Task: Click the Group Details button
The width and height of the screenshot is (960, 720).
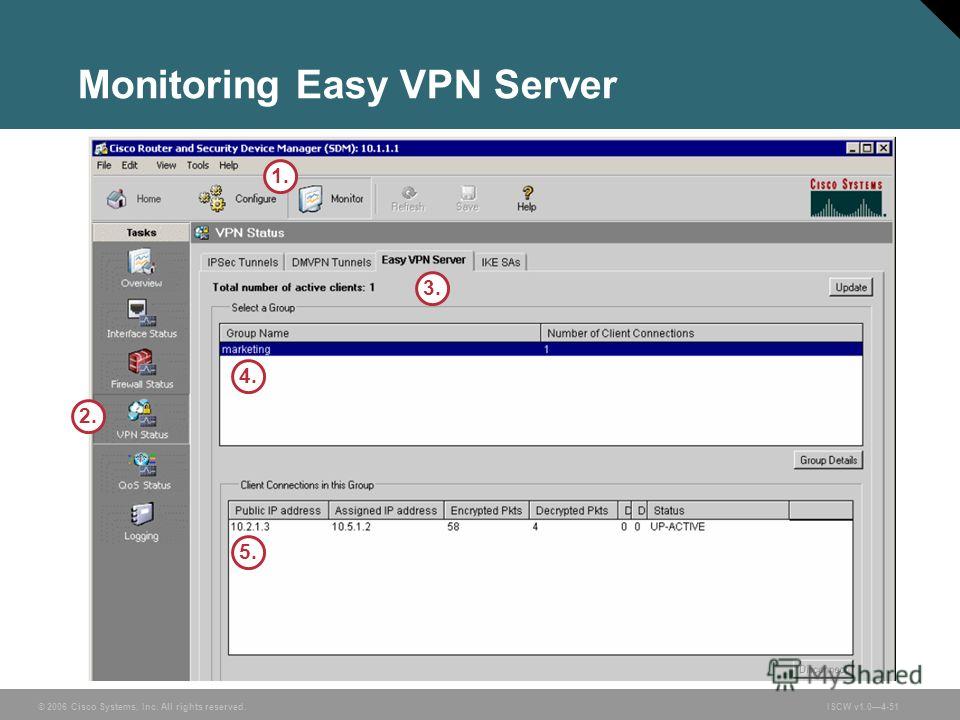Action: pos(828,460)
